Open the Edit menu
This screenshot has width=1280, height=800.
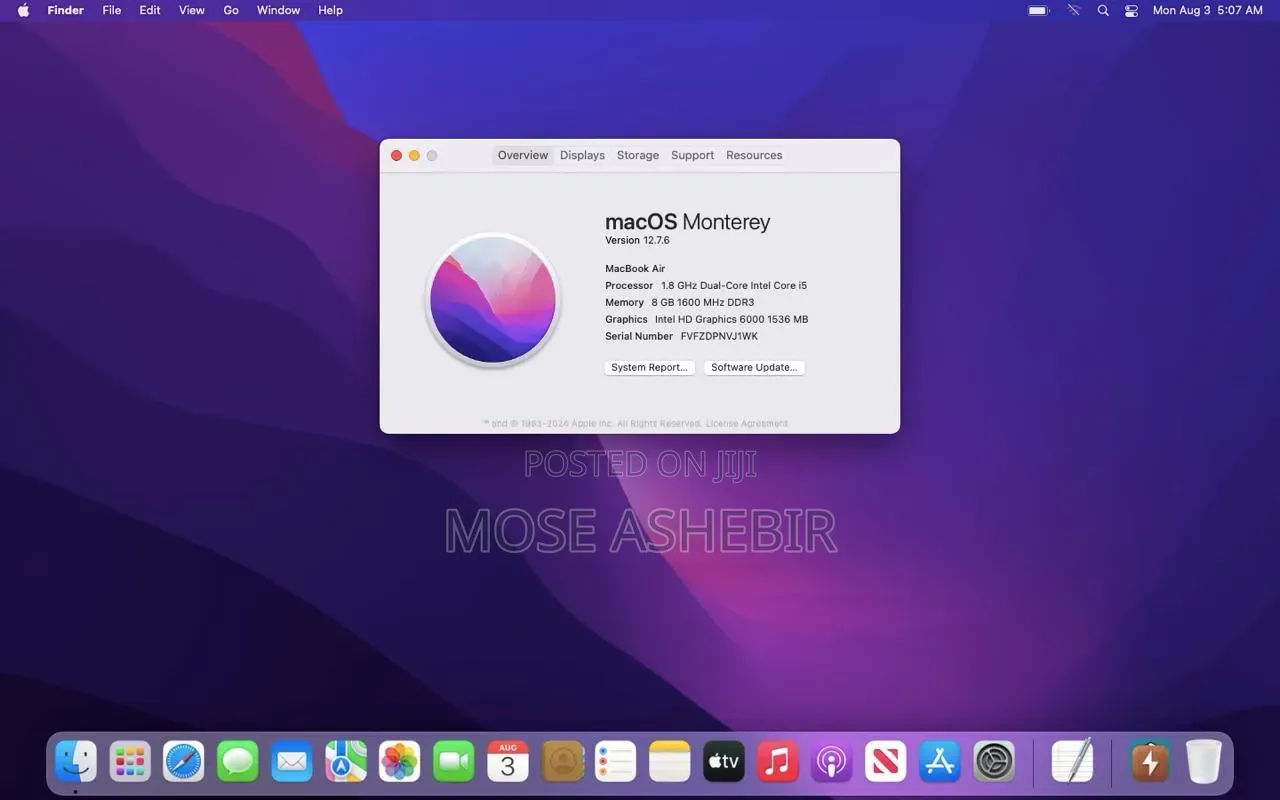(x=150, y=10)
